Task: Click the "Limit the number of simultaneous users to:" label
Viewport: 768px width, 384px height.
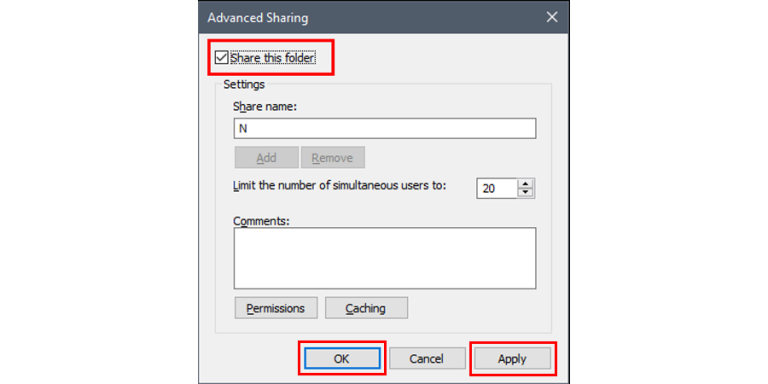Action: coord(340,186)
